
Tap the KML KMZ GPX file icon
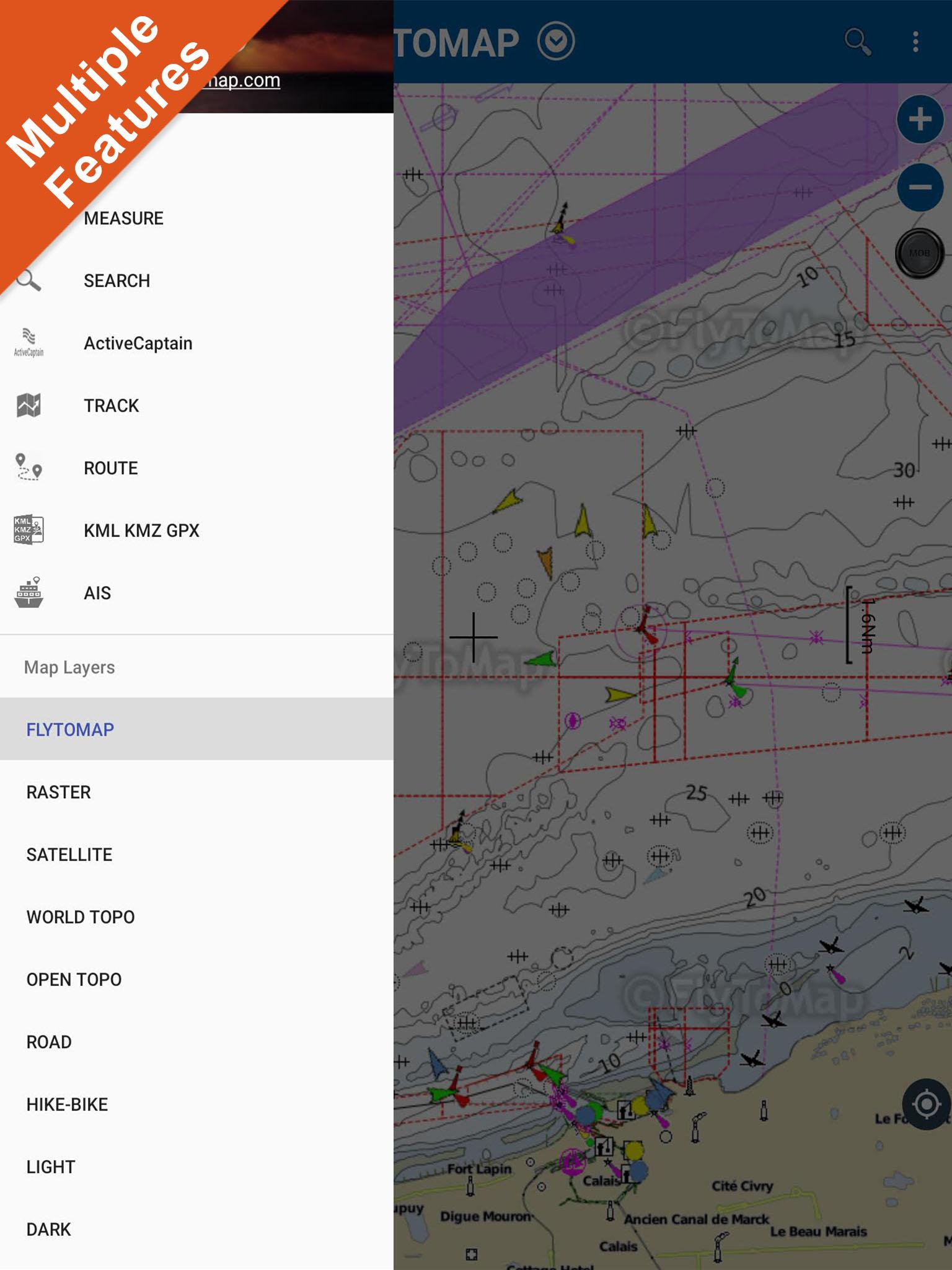click(29, 530)
